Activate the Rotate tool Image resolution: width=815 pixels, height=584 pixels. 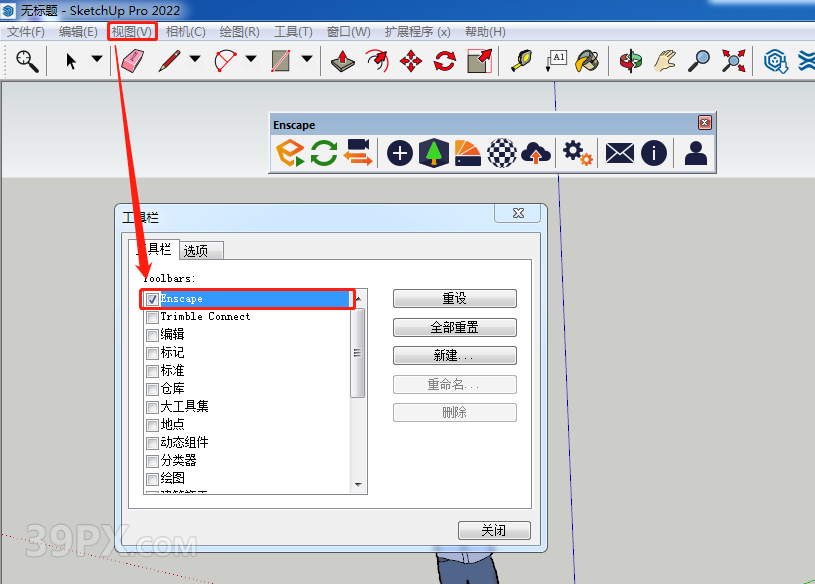point(444,60)
